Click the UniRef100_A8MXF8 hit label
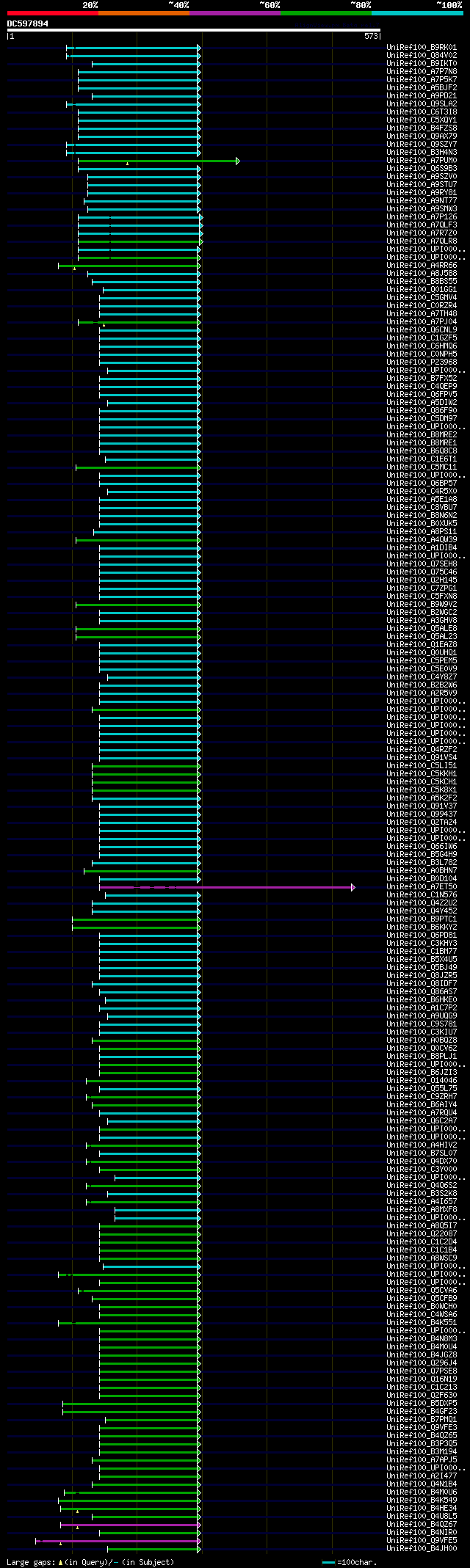This screenshot has height=1568, width=470. [422, 1210]
